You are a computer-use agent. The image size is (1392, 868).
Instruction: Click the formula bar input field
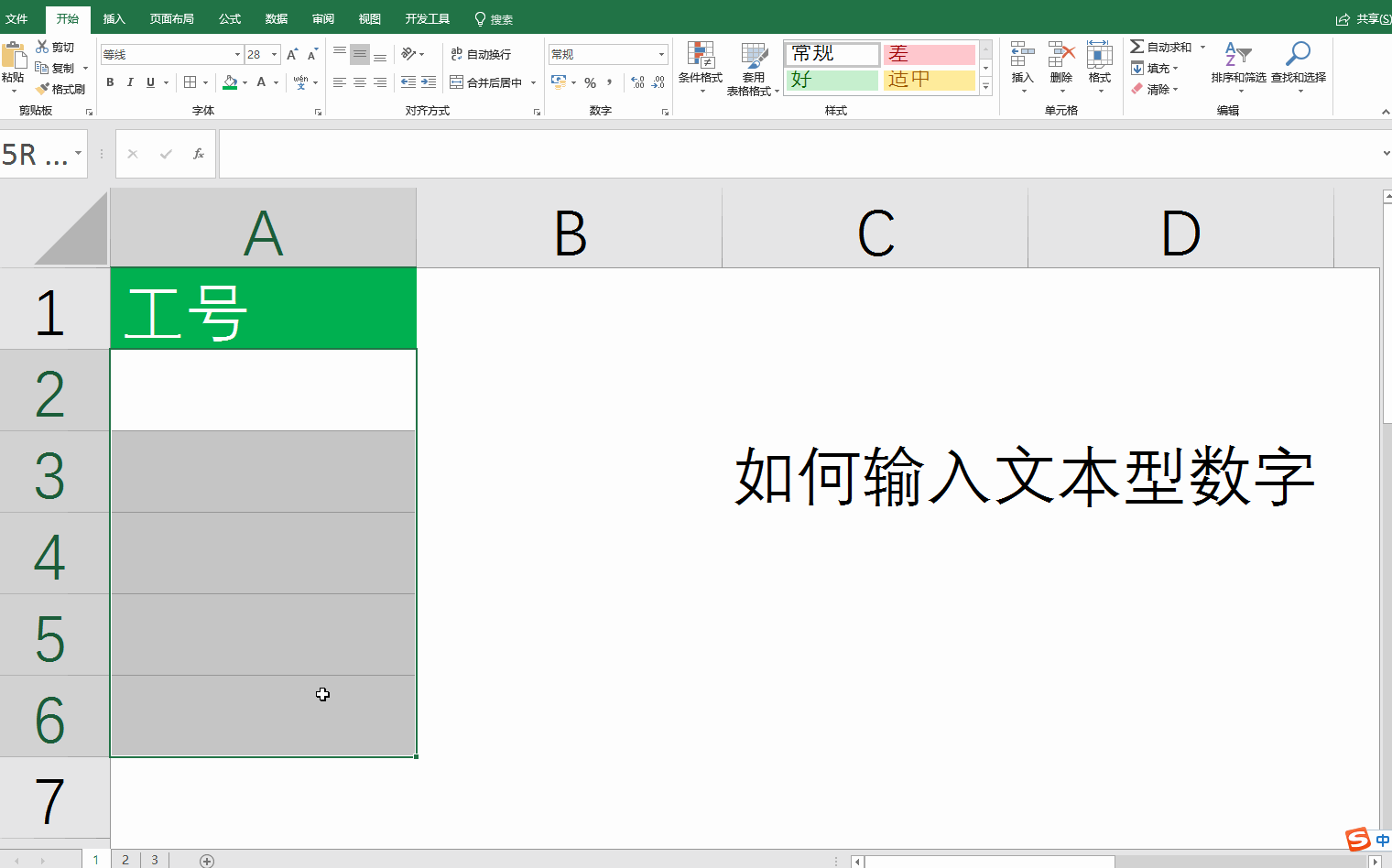tap(799, 154)
